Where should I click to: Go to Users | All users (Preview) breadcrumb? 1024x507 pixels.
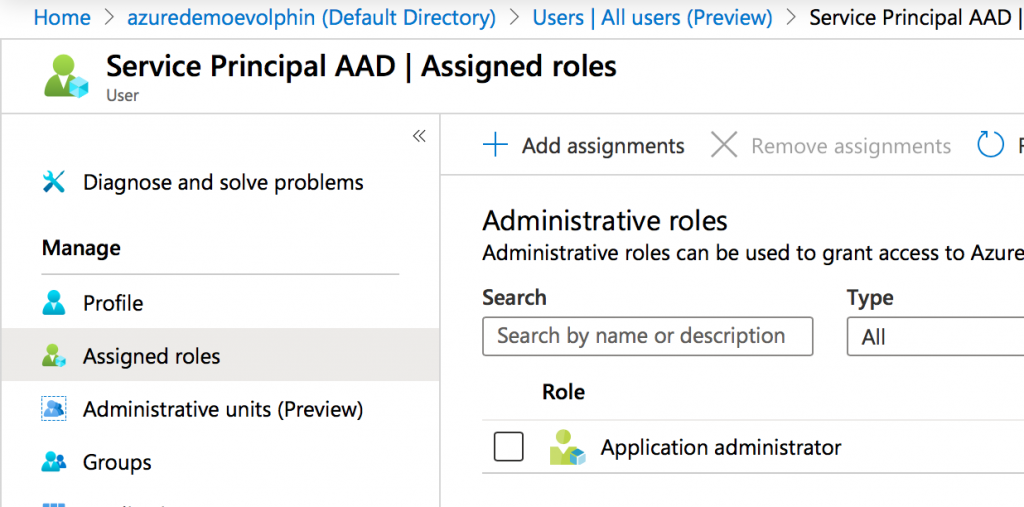[x=652, y=18]
